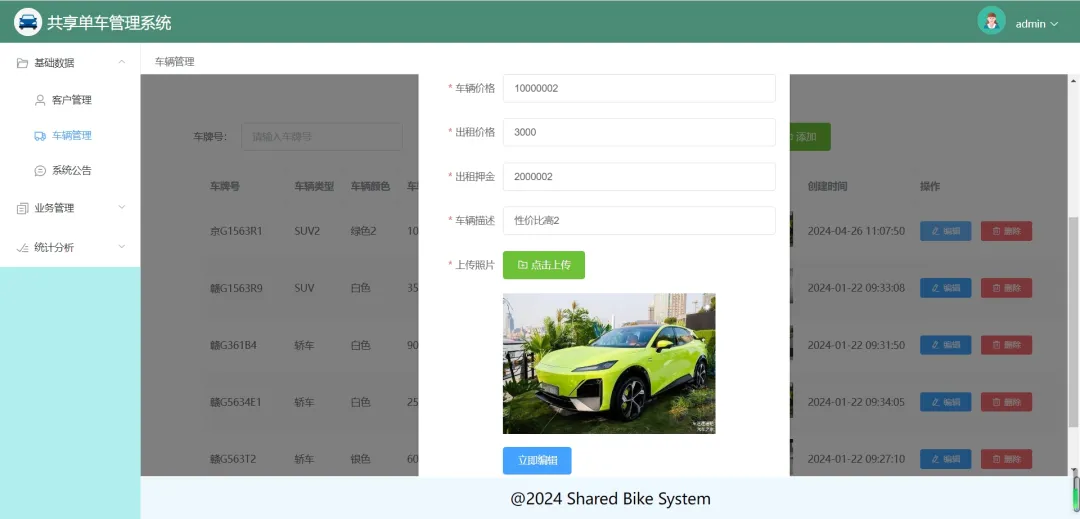Click the 业务管理 documents icon

coord(23,208)
